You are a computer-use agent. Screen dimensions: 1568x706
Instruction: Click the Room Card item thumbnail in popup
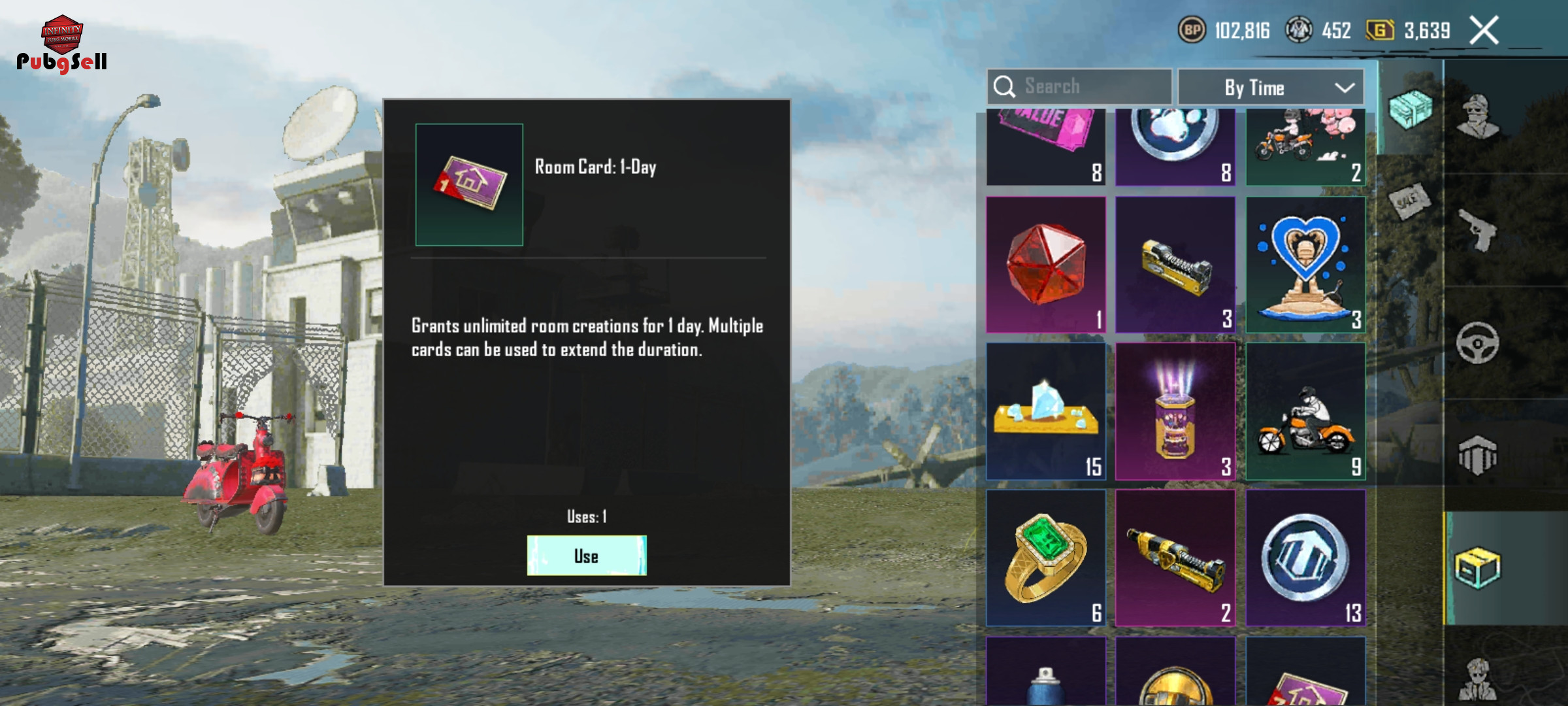pos(469,184)
